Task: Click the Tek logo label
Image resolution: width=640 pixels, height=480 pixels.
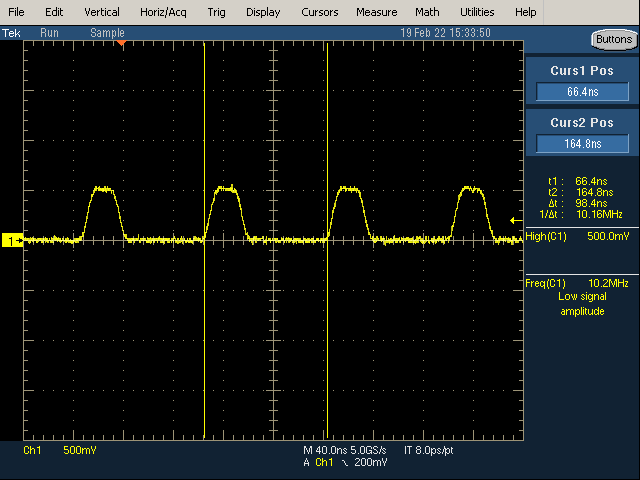Action: tap(11, 33)
